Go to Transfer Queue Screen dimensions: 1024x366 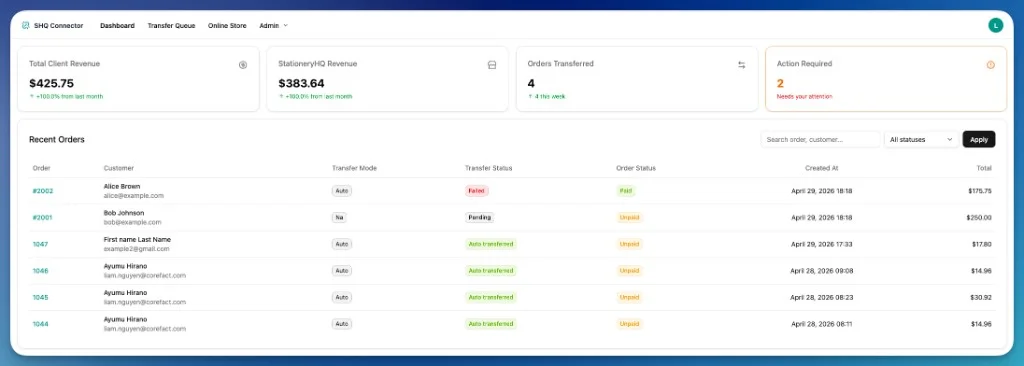171,25
